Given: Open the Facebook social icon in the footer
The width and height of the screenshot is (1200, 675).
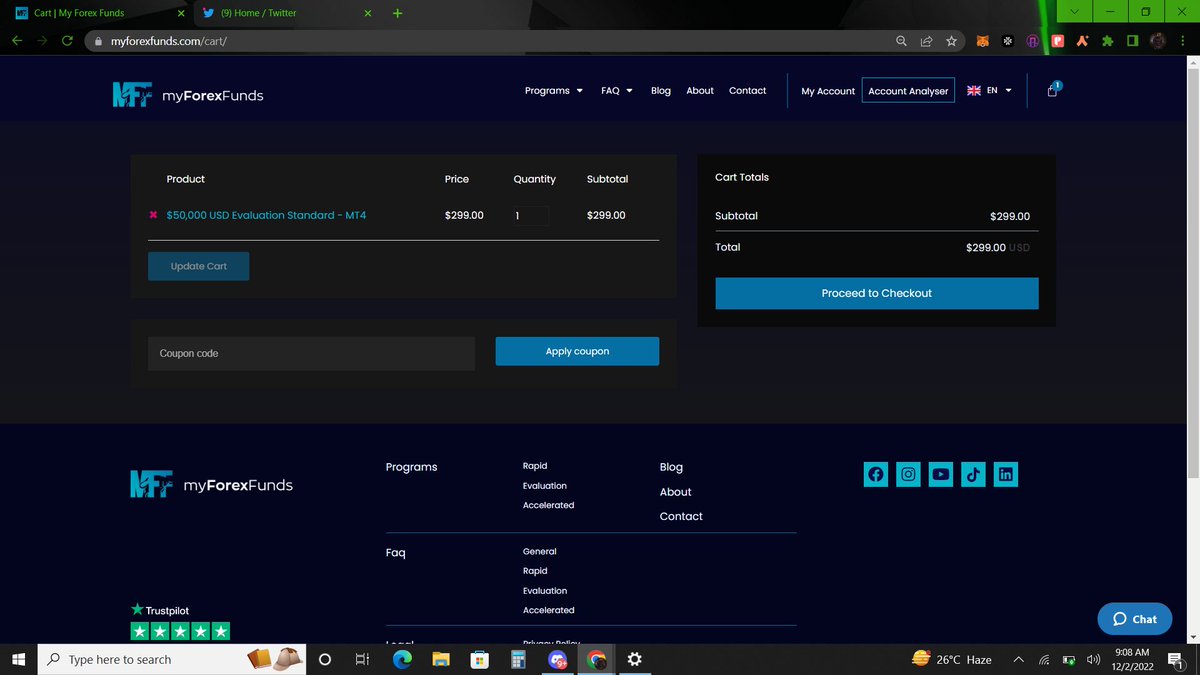Looking at the screenshot, I should click(x=876, y=475).
